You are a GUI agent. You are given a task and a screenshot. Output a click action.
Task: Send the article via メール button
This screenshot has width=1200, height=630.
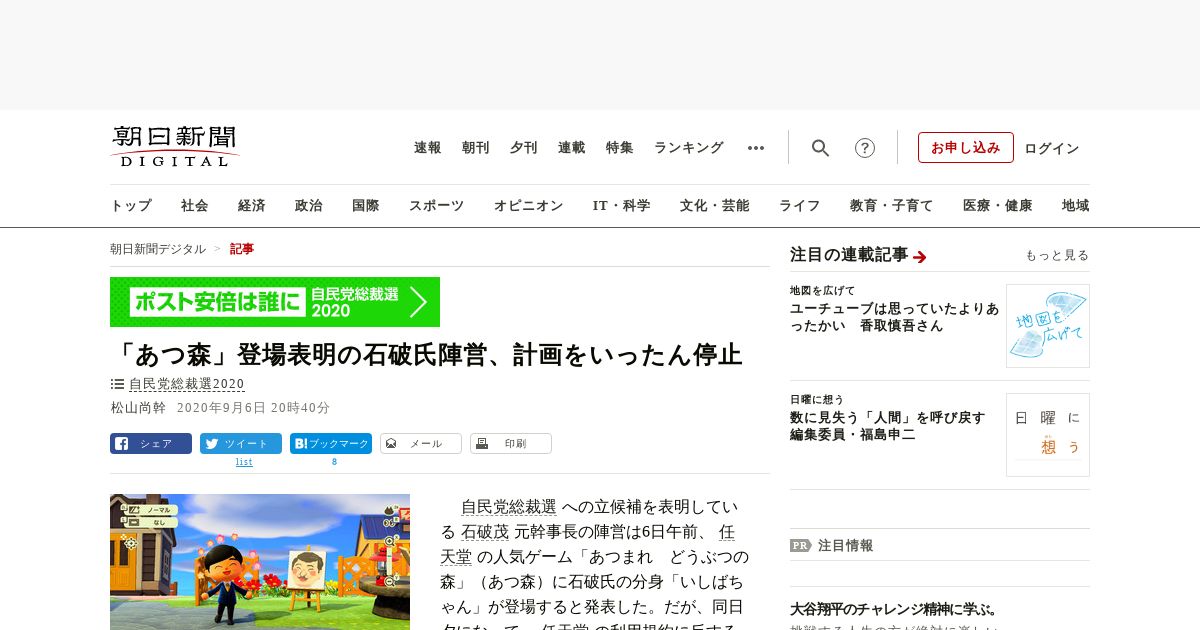tap(421, 443)
